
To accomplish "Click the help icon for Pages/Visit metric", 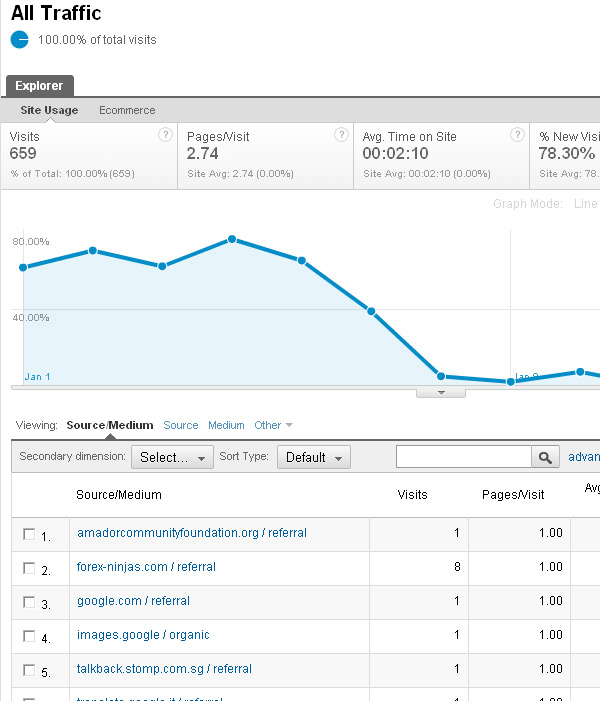I will [341, 135].
